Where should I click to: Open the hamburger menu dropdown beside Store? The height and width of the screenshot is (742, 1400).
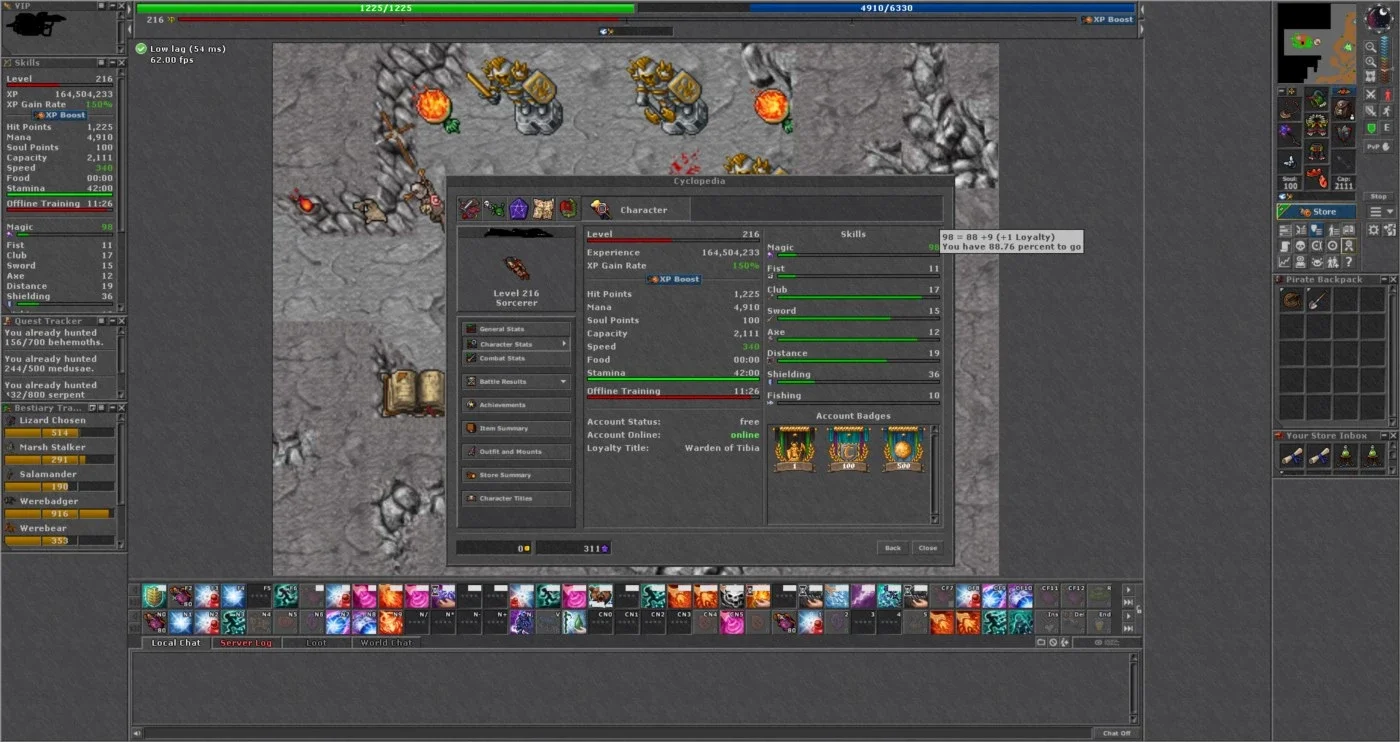click(x=1381, y=212)
